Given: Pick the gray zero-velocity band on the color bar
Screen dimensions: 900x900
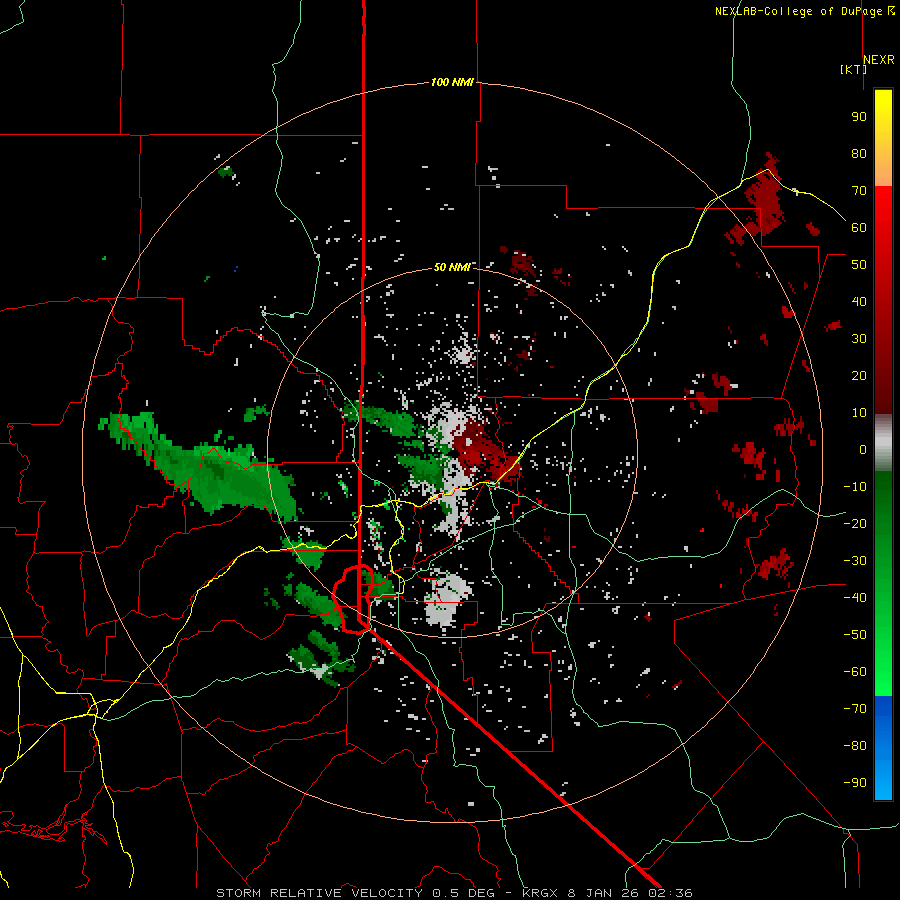Looking at the screenshot, I should [x=883, y=443].
